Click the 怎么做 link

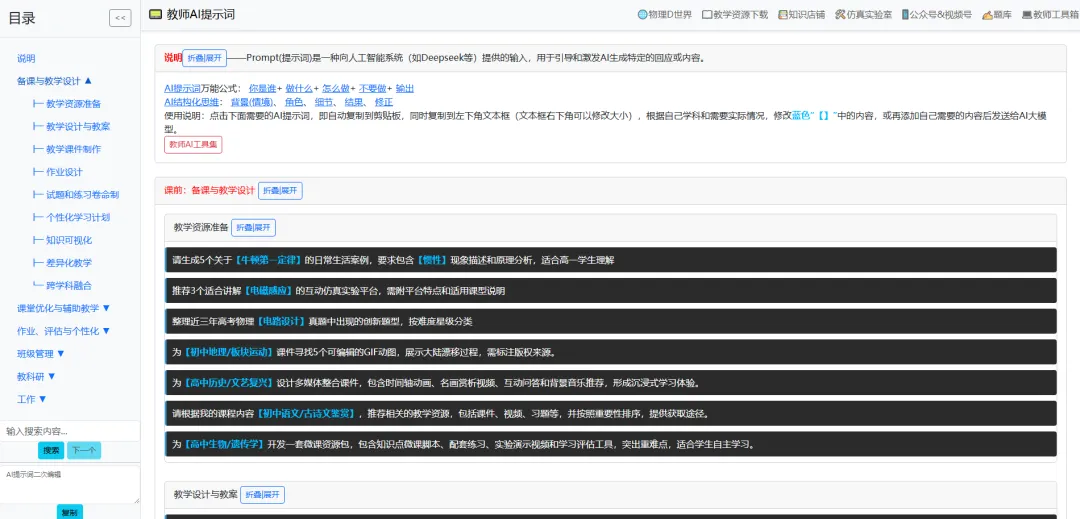(x=335, y=89)
